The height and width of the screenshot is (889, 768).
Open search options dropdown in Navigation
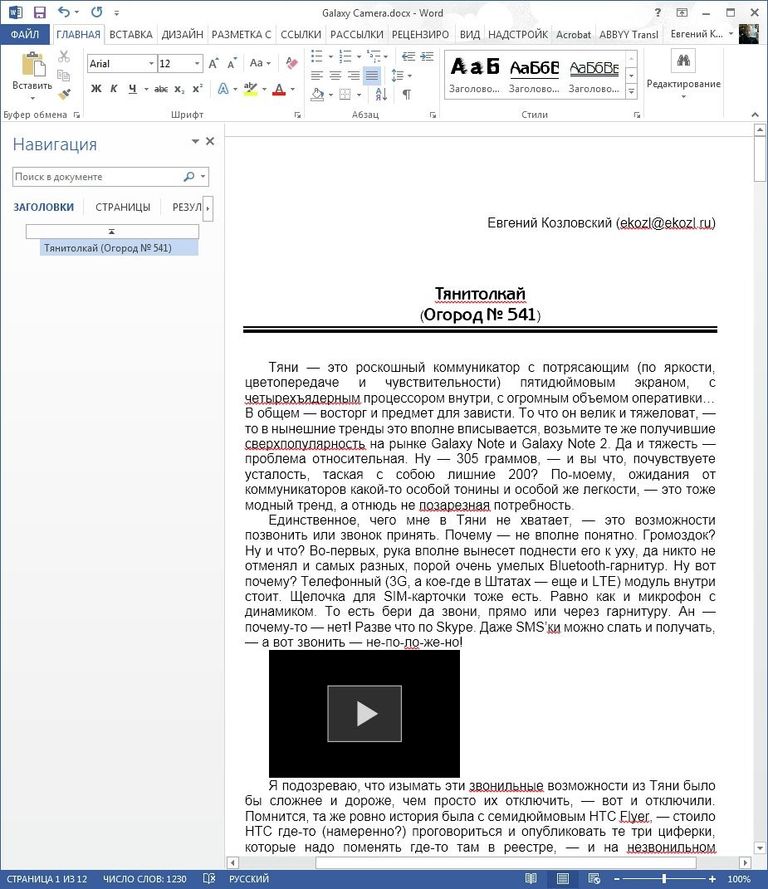point(204,177)
